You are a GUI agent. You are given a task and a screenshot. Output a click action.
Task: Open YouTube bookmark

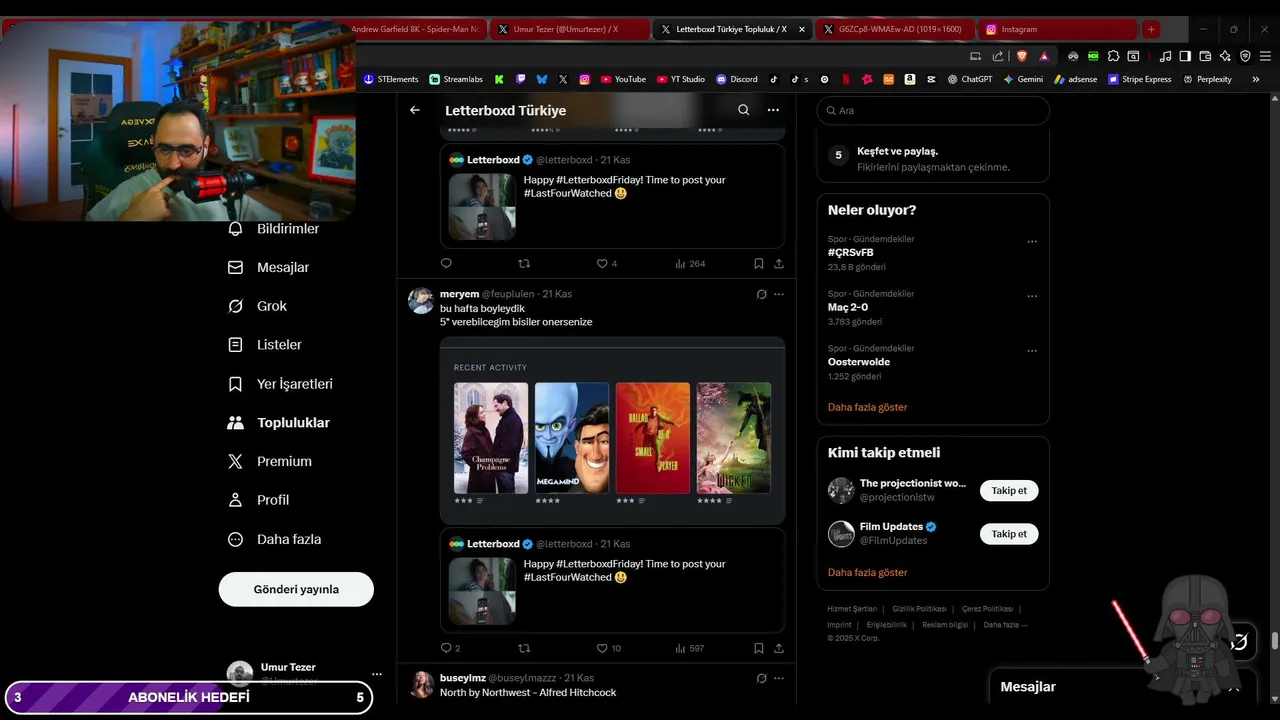point(623,79)
